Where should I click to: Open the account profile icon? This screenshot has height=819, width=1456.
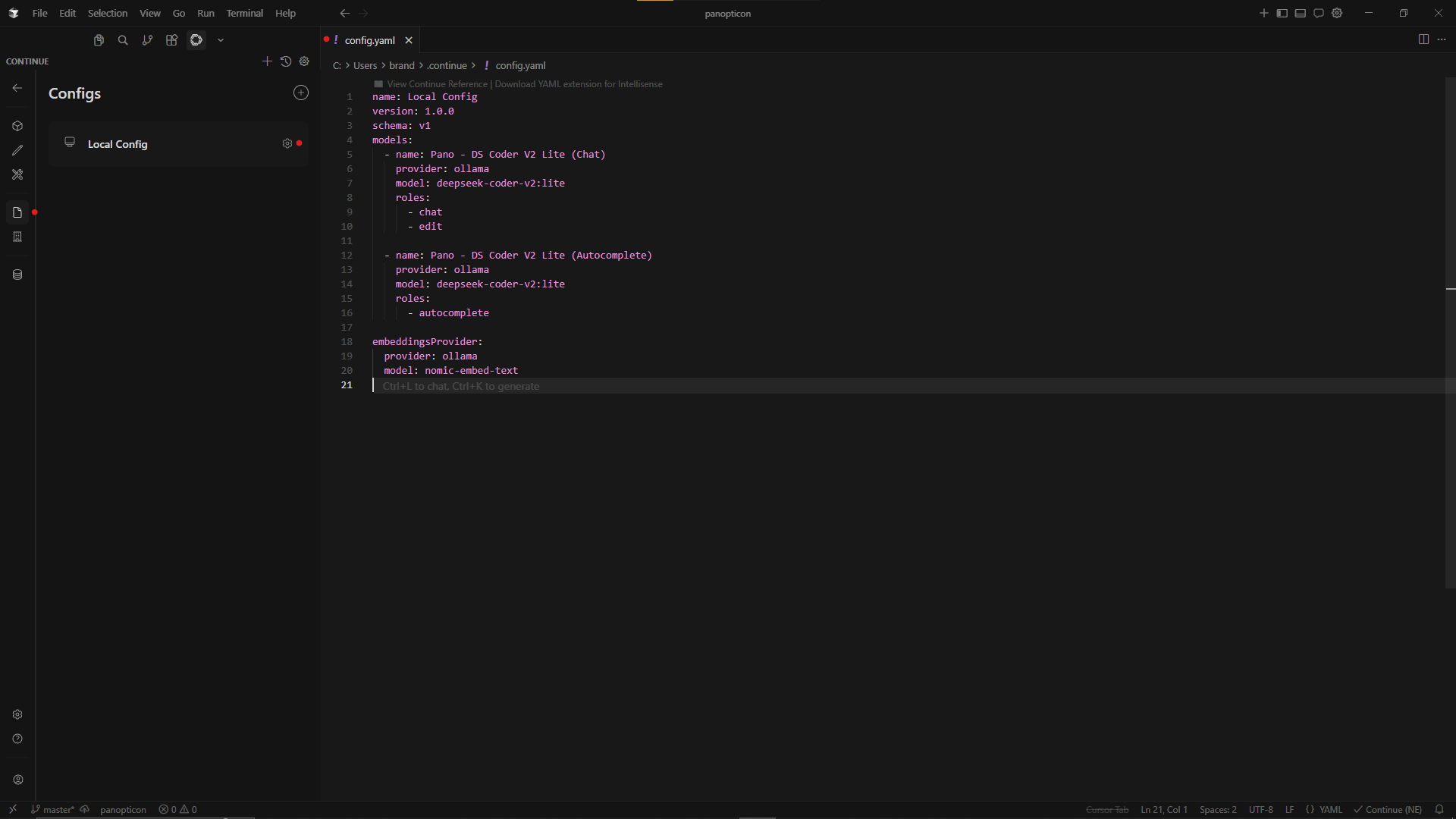[18, 780]
